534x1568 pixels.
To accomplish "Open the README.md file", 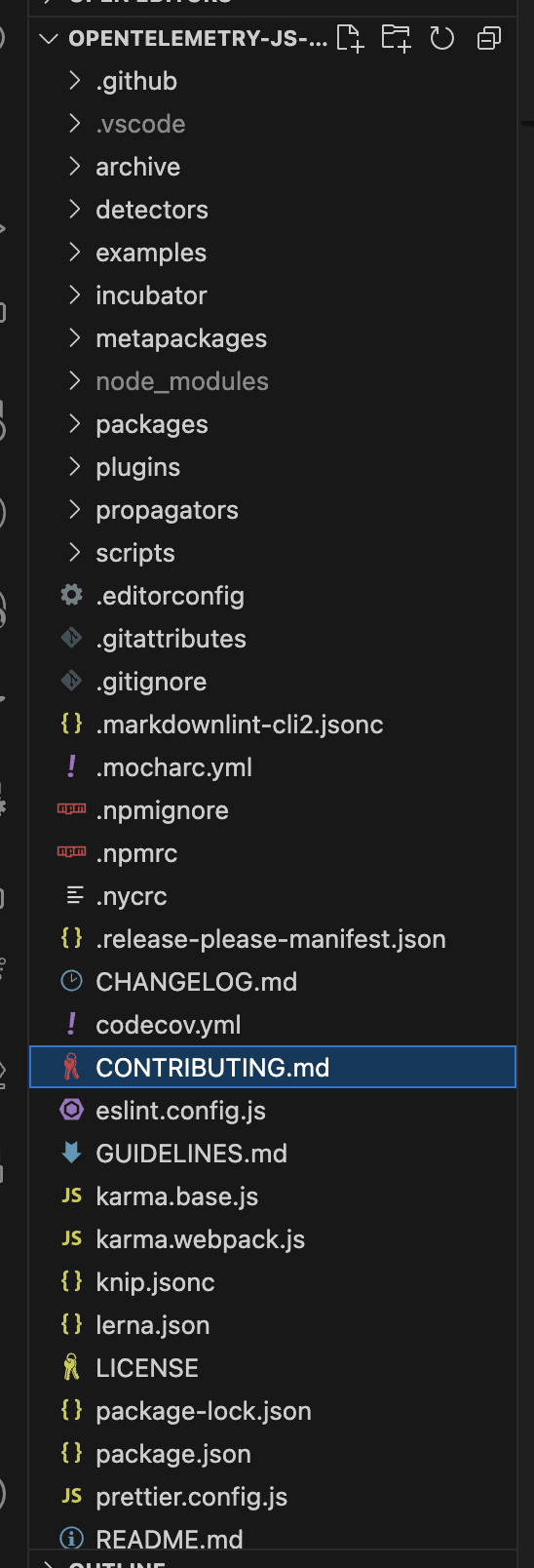I will click(x=273, y=1539).
